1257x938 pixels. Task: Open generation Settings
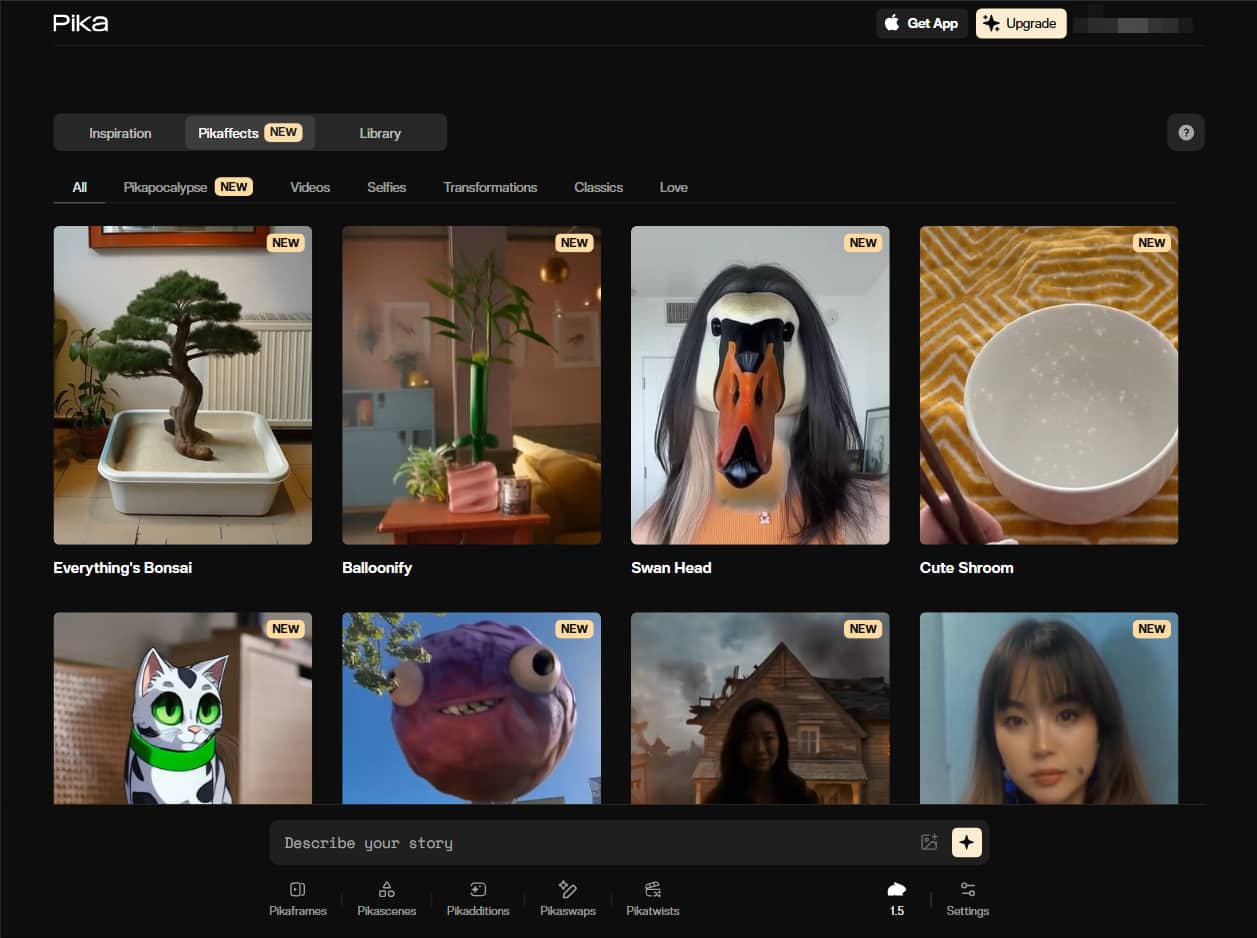967,898
